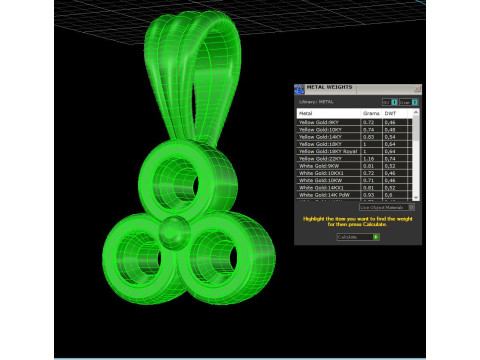Toggle the Use Object Materials option
This screenshot has width=480, height=360.
[387, 207]
